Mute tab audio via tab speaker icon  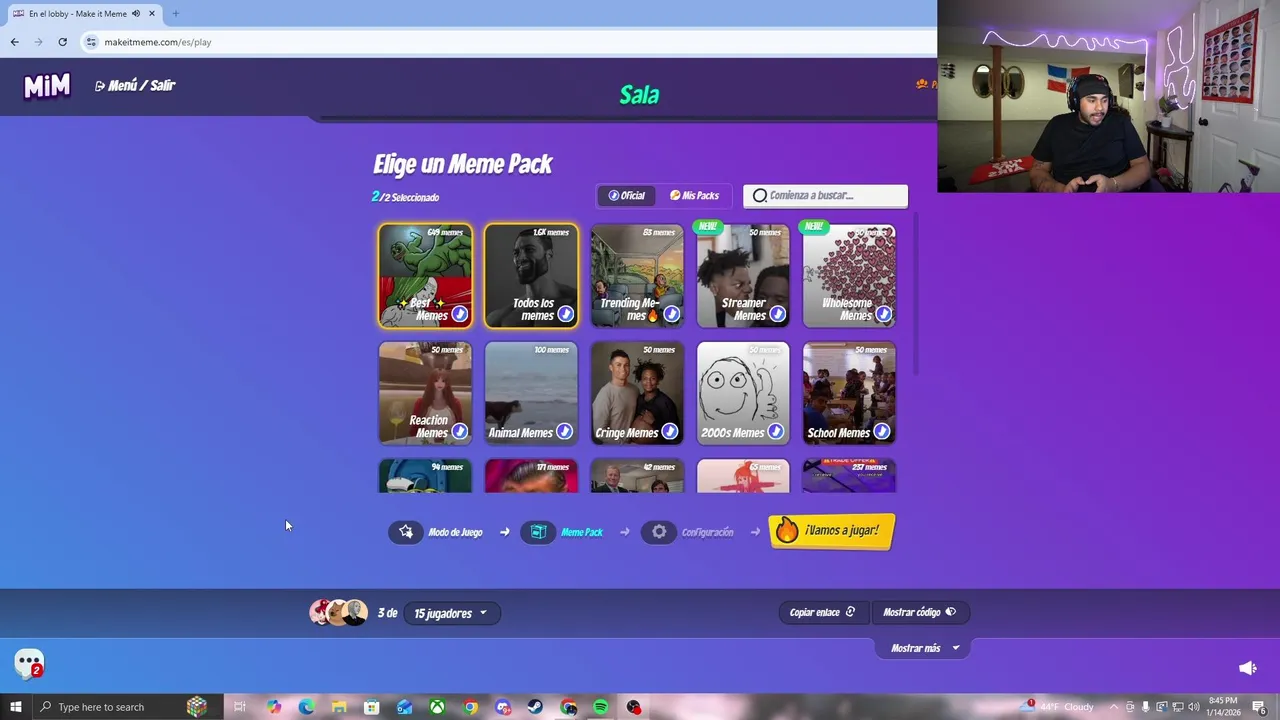136,14
